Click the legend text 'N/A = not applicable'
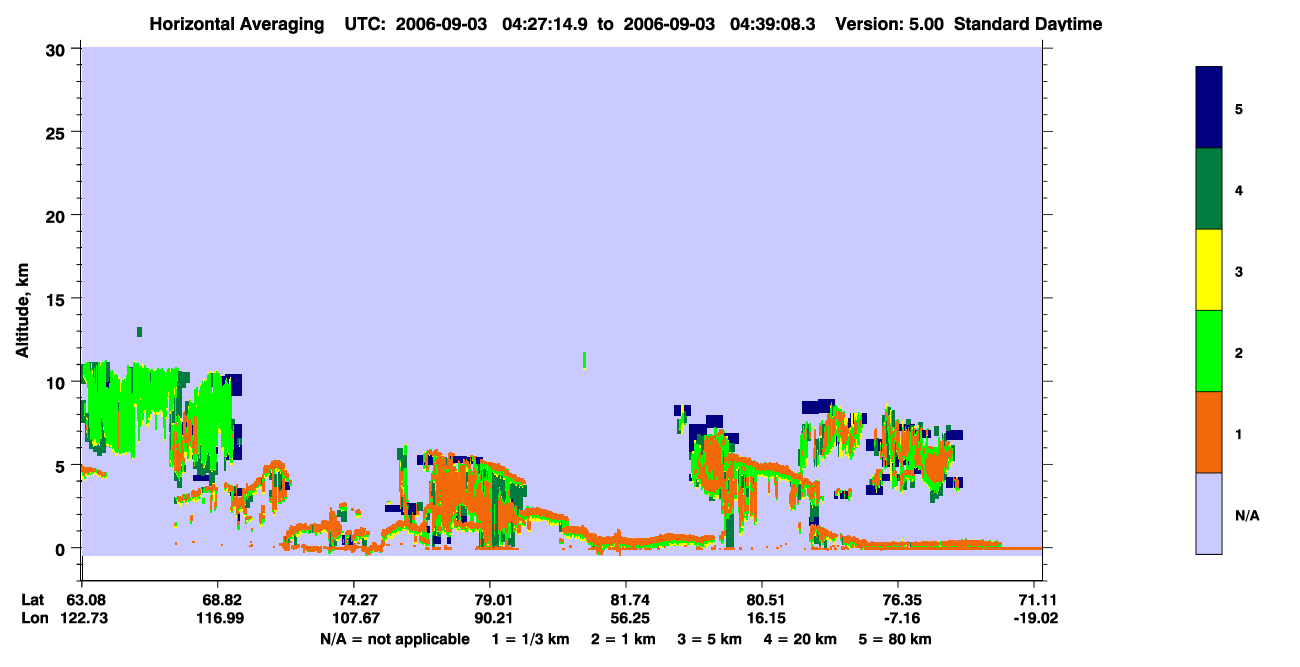Screen dimensions: 1300x667 click(395, 639)
